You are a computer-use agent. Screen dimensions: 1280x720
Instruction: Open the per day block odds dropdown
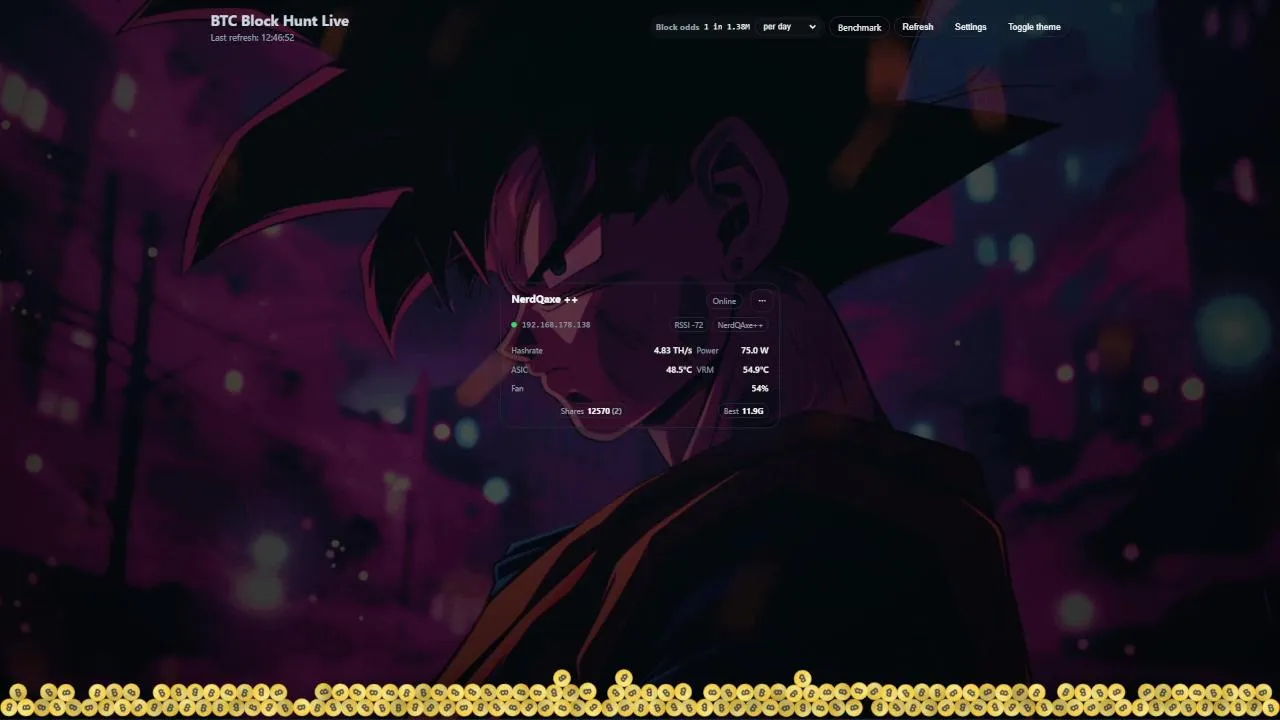point(789,27)
